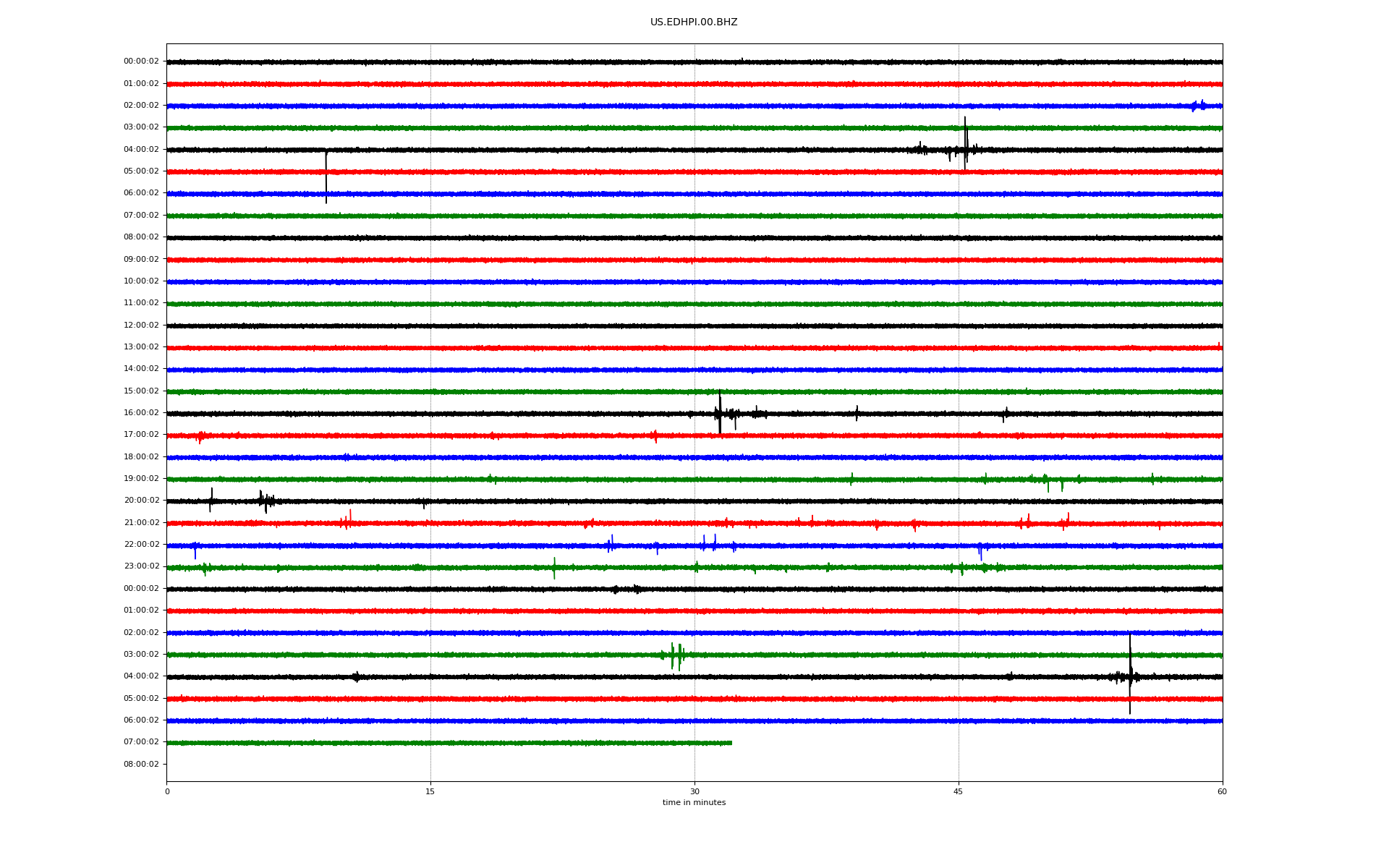The image size is (1389, 868).
Task: Select the x-axis tick label 60
Action: 1222,791
